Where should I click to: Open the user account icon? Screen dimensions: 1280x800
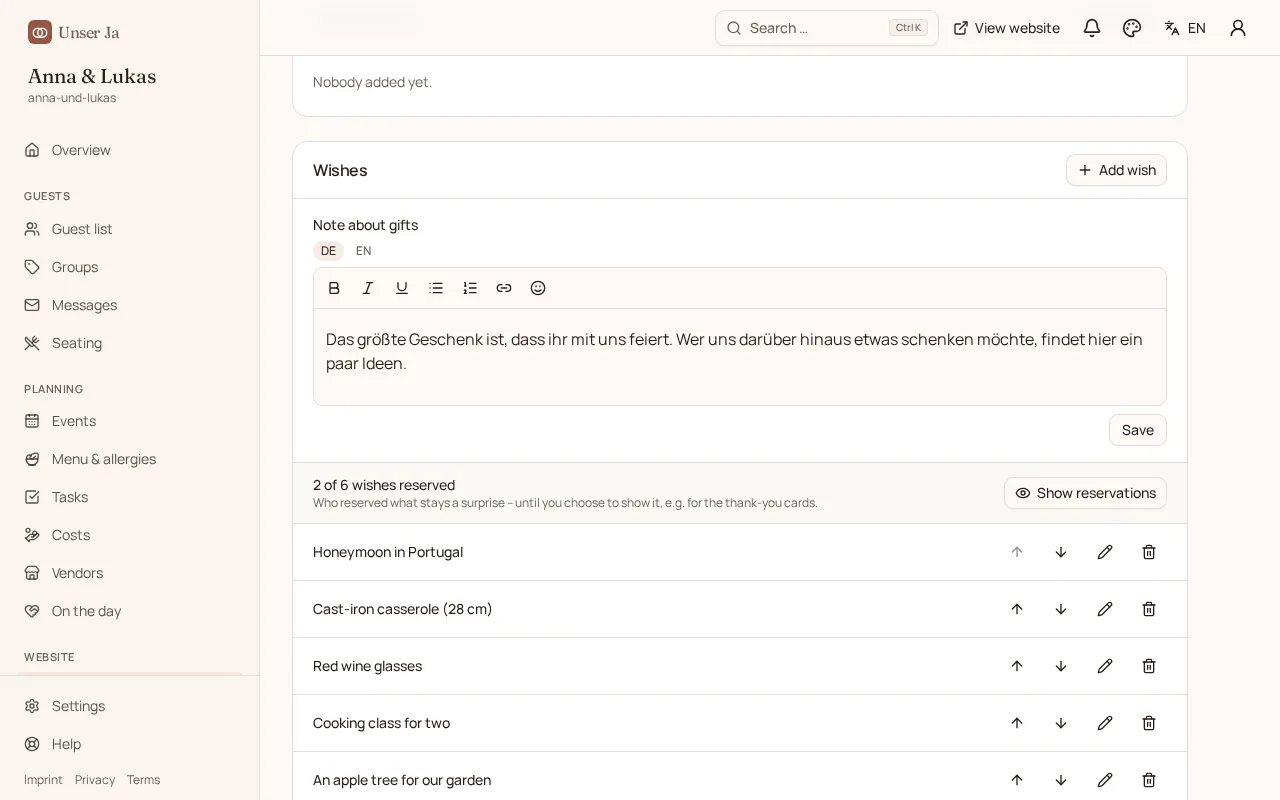coord(1238,28)
